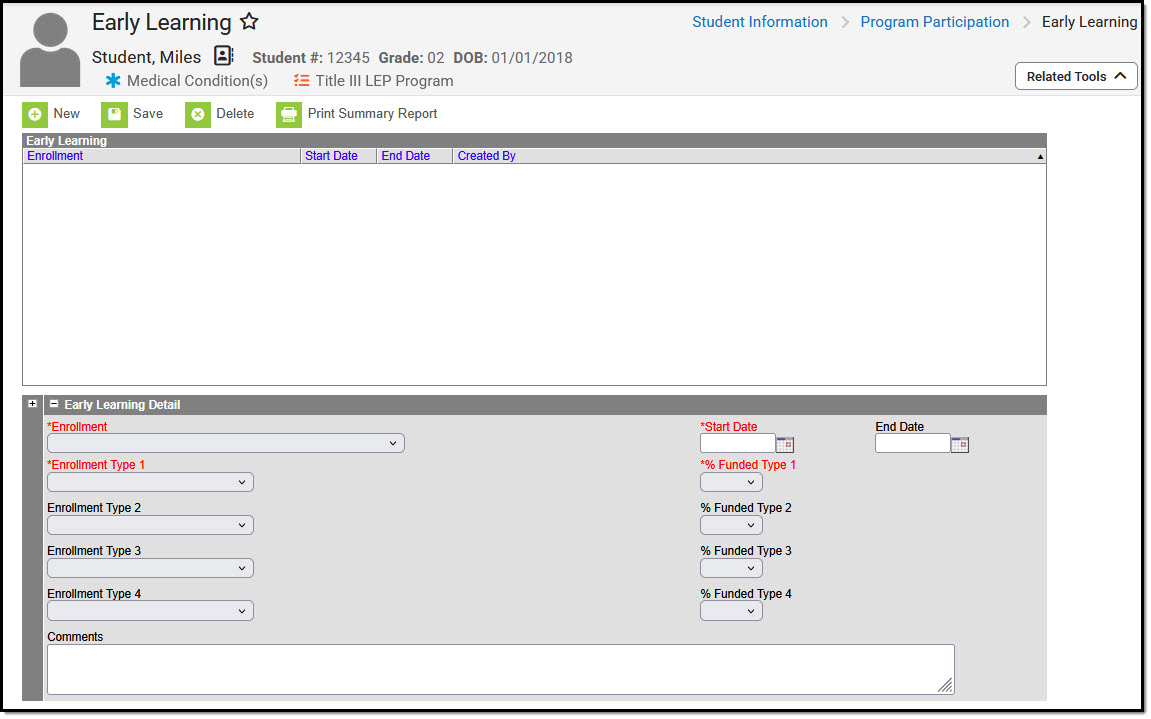Viewport: 1151px width, 719px height.
Task: View the student's Medical Condition(s) flag
Action: point(185,81)
